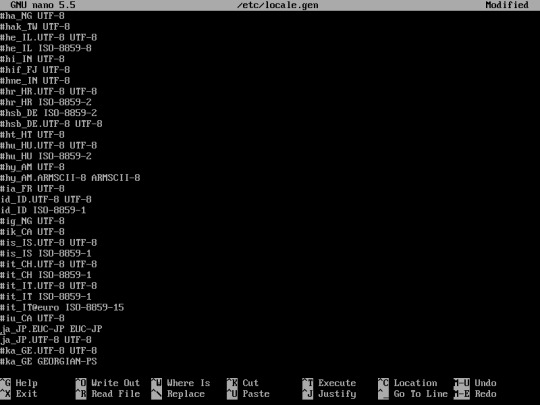Place cursor on line #it_IT.UTF-8 UTF-8
The width and height of the screenshot is (540, 405).
[x=49, y=286]
